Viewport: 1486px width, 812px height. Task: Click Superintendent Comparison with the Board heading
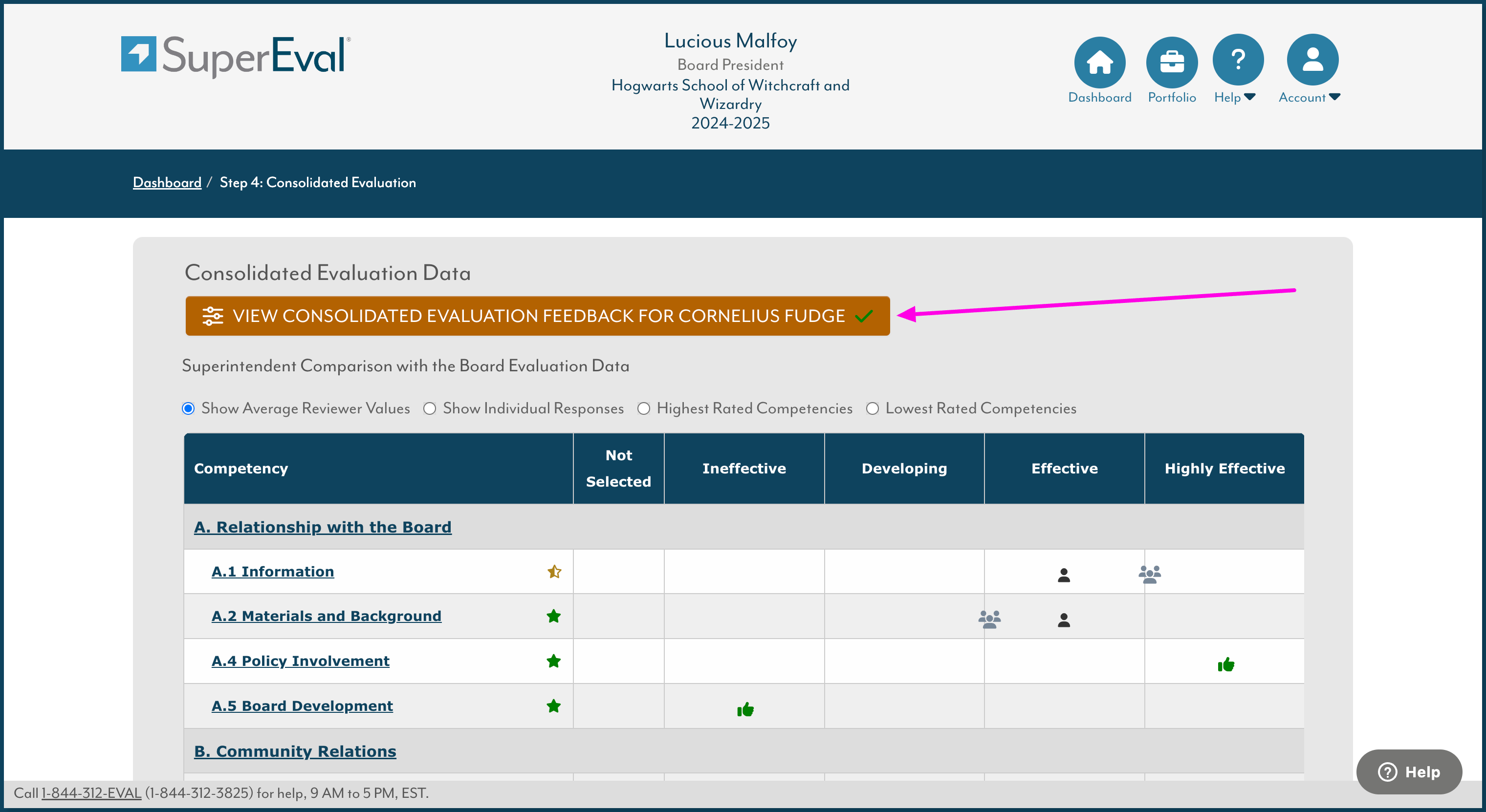click(x=406, y=365)
